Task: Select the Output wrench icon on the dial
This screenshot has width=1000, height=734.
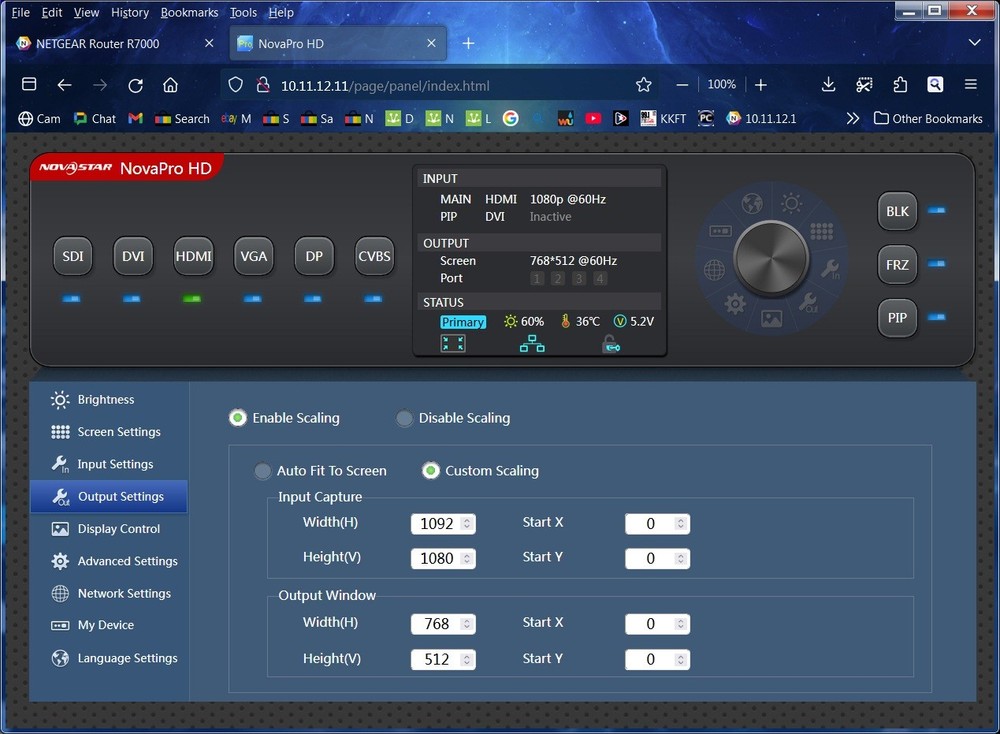Action: coord(810,303)
